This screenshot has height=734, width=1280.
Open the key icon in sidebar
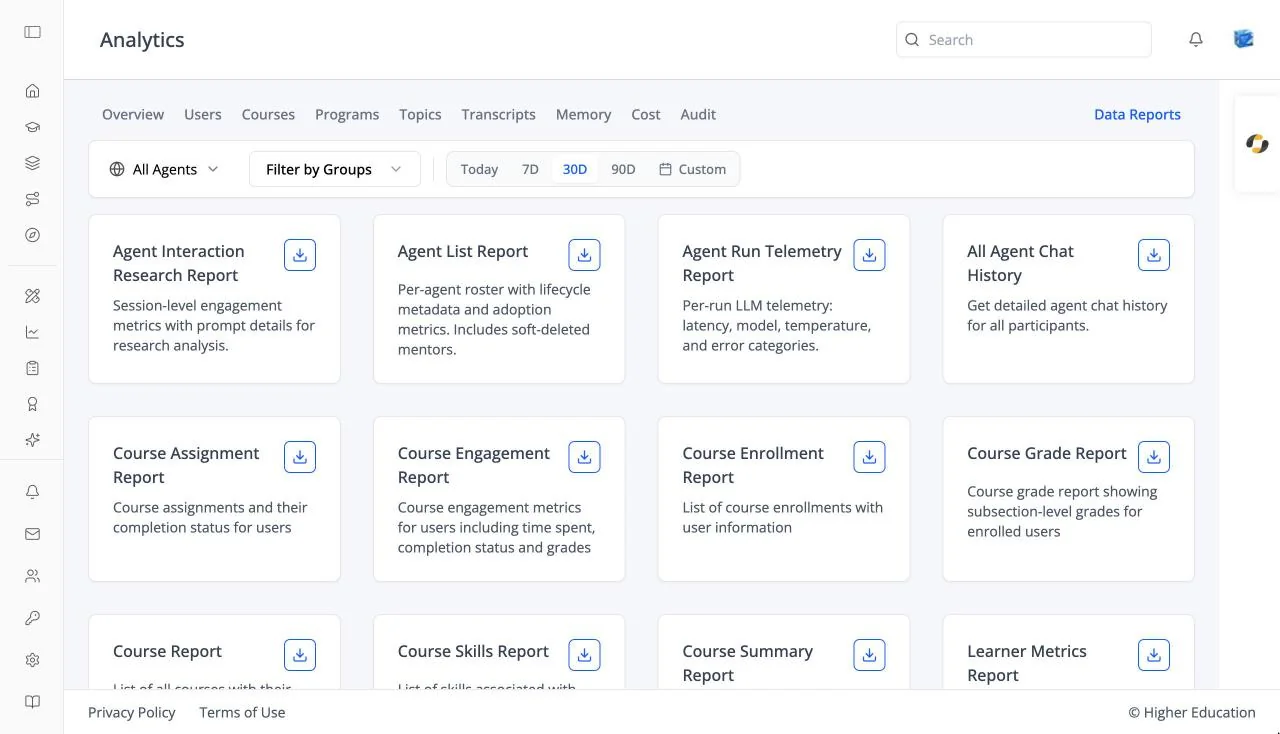(x=32, y=618)
